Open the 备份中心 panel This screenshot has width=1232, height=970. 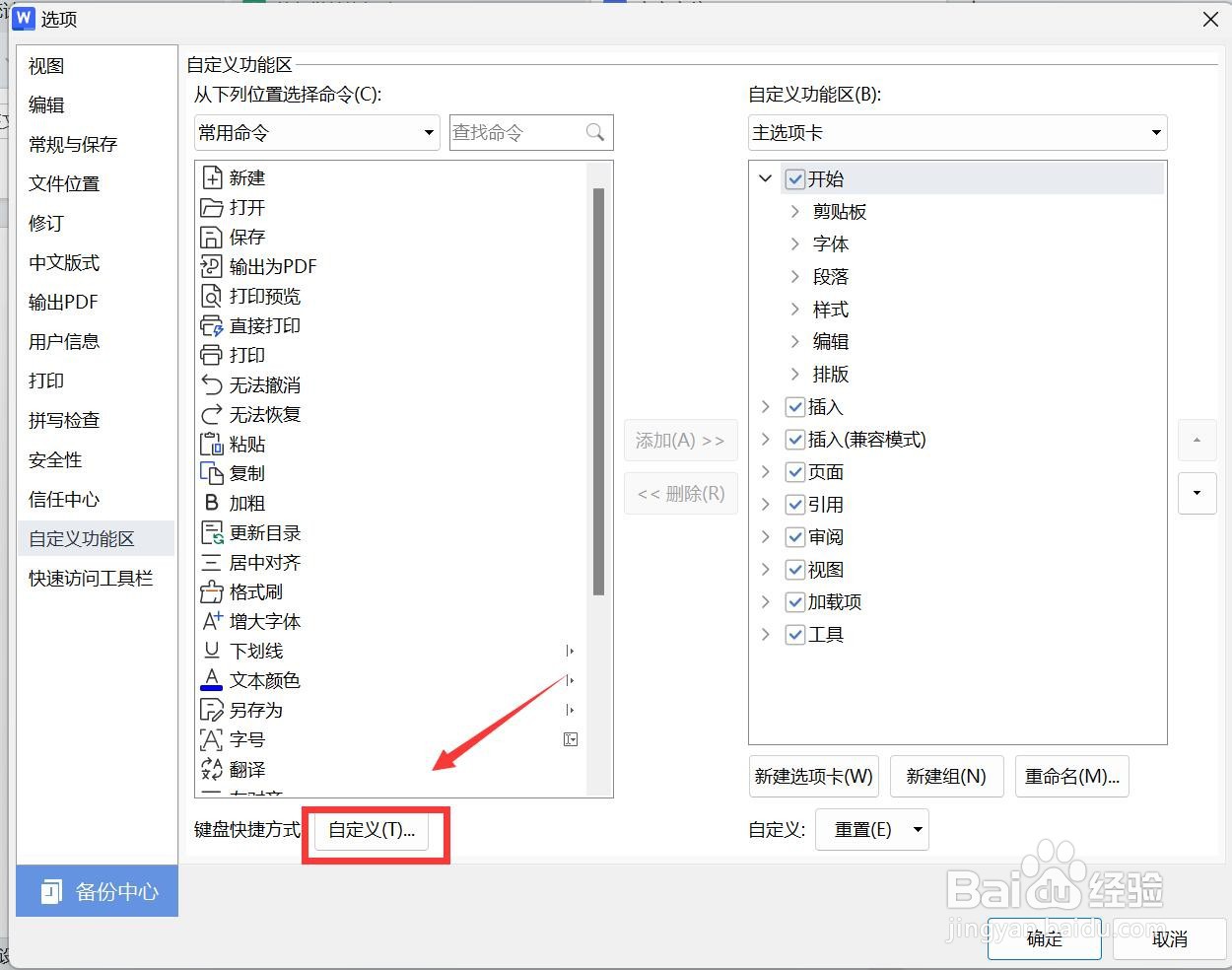coord(97,891)
